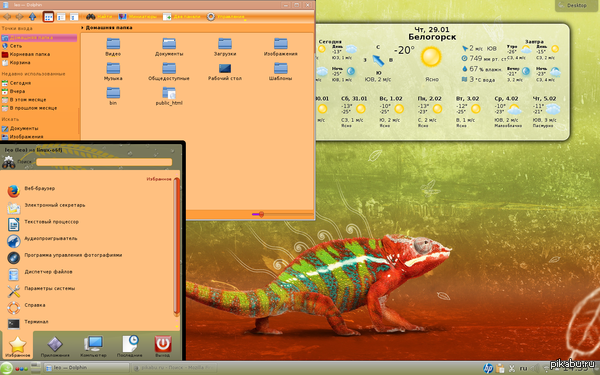The image size is (600, 375).
Task: Click the leo — Dolphin taskbar entry
Action: coord(86,368)
